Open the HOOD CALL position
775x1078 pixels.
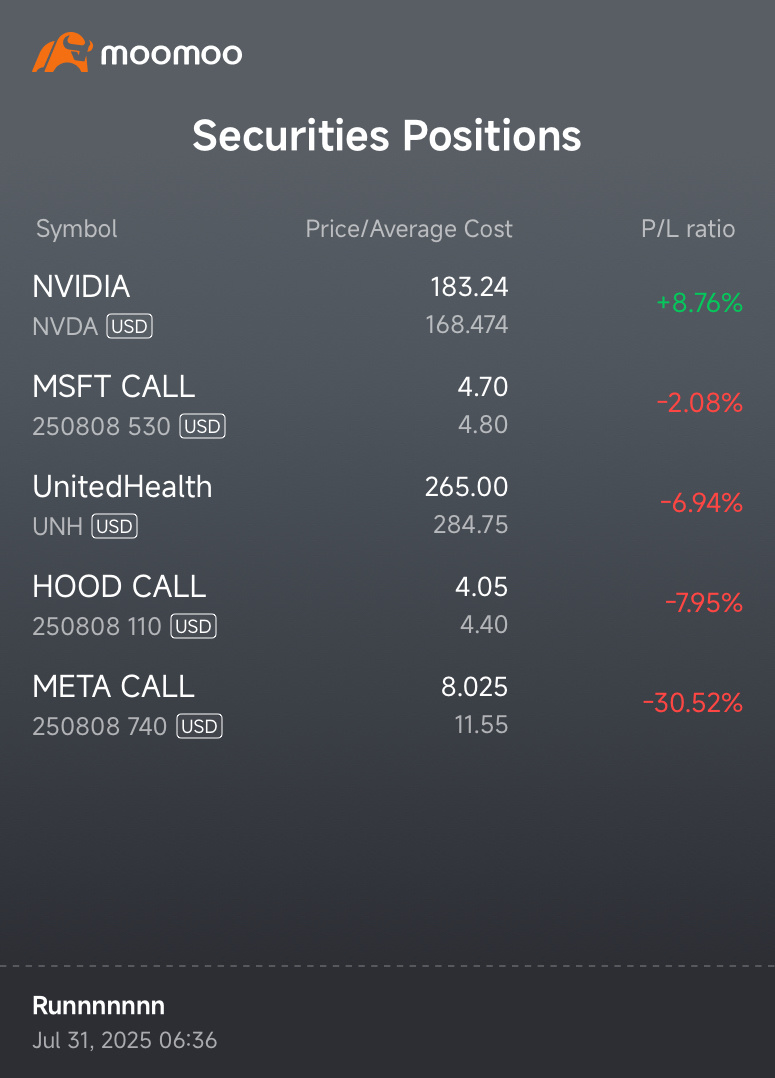click(387, 605)
